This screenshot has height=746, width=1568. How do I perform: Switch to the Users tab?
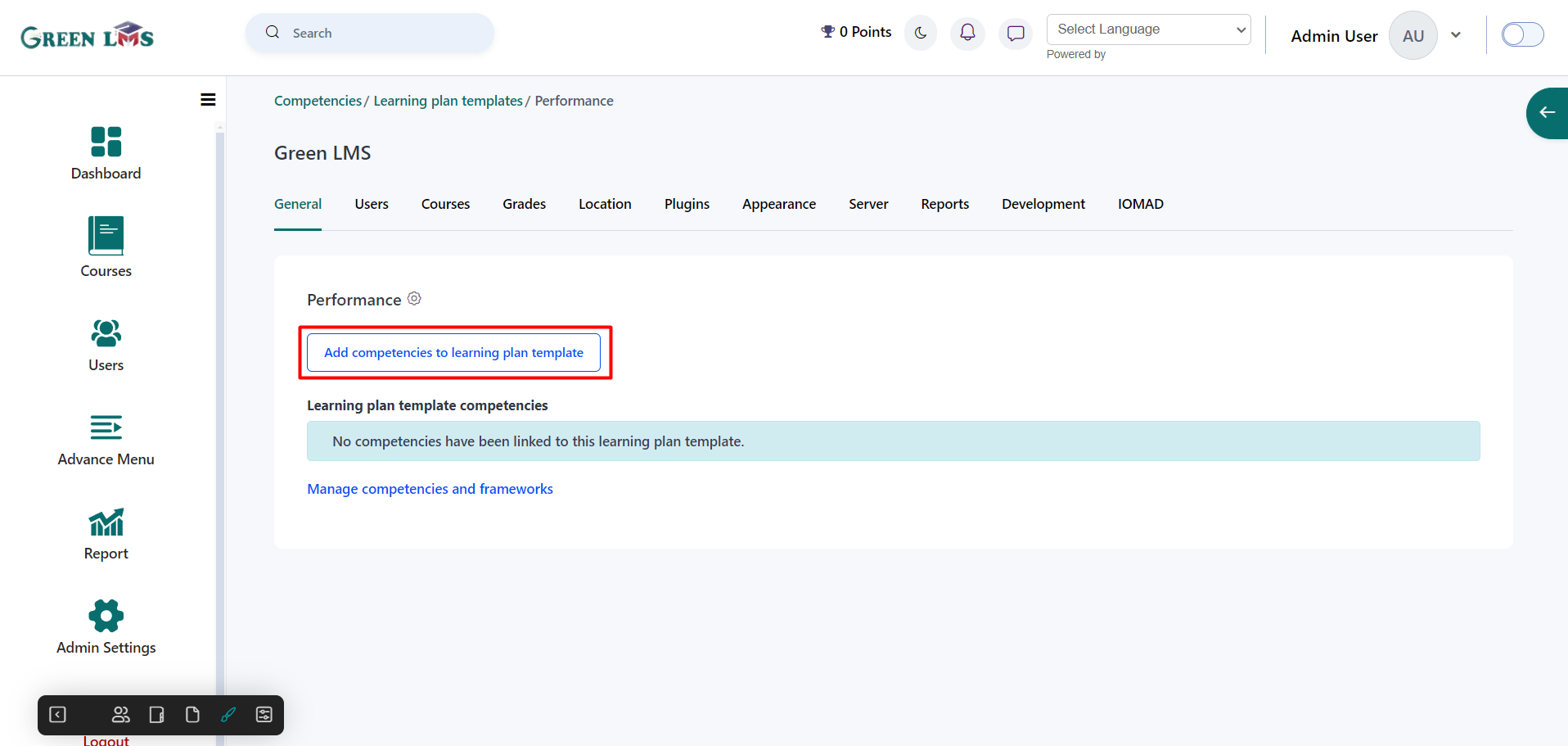(x=372, y=204)
